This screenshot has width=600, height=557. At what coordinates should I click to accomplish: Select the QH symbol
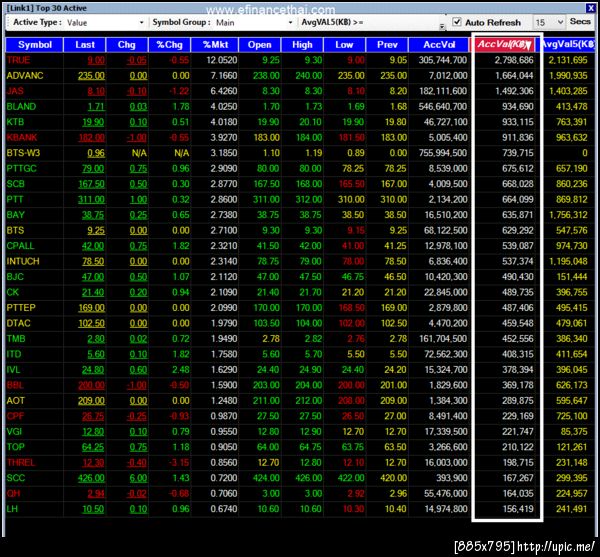pos(13,493)
